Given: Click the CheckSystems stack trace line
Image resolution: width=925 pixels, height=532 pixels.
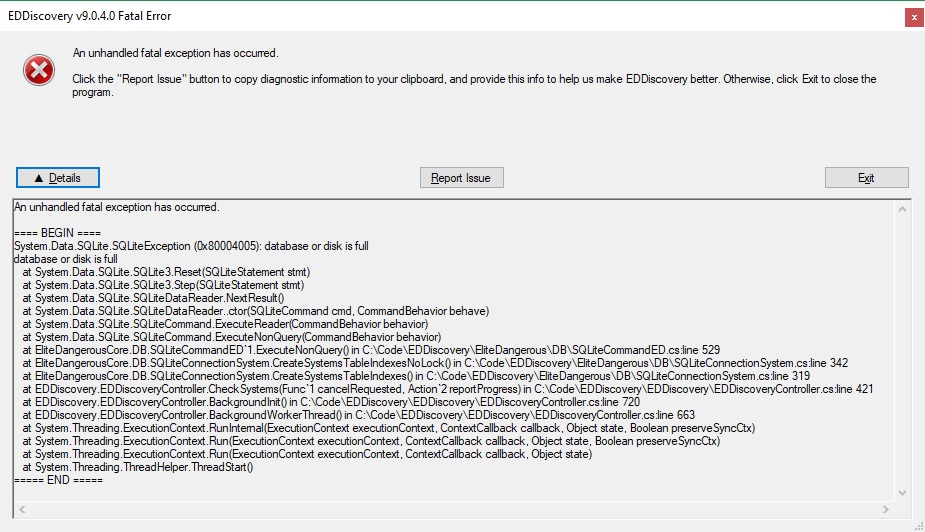Looking at the screenshot, I should [448, 389].
